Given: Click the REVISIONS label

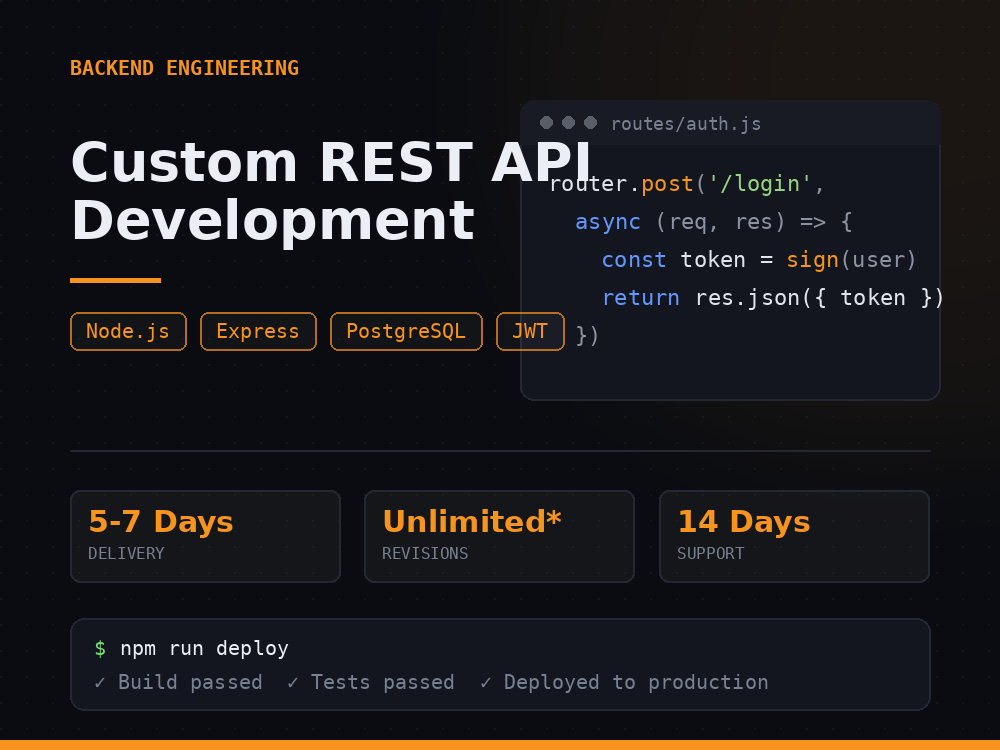Looking at the screenshot, I should pos(425,554).
